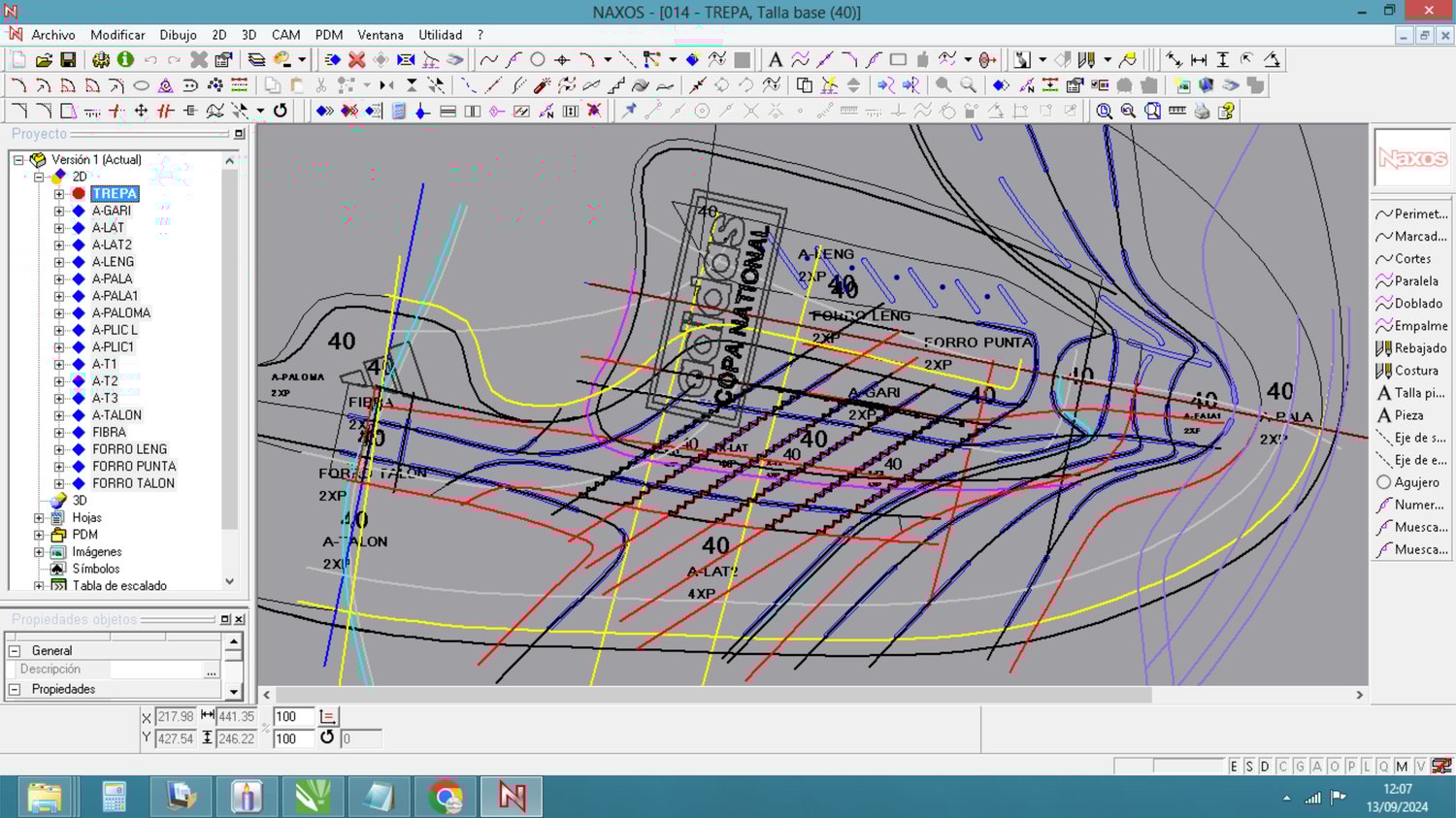Click the rotate circular arrow icon

point(281,111)
